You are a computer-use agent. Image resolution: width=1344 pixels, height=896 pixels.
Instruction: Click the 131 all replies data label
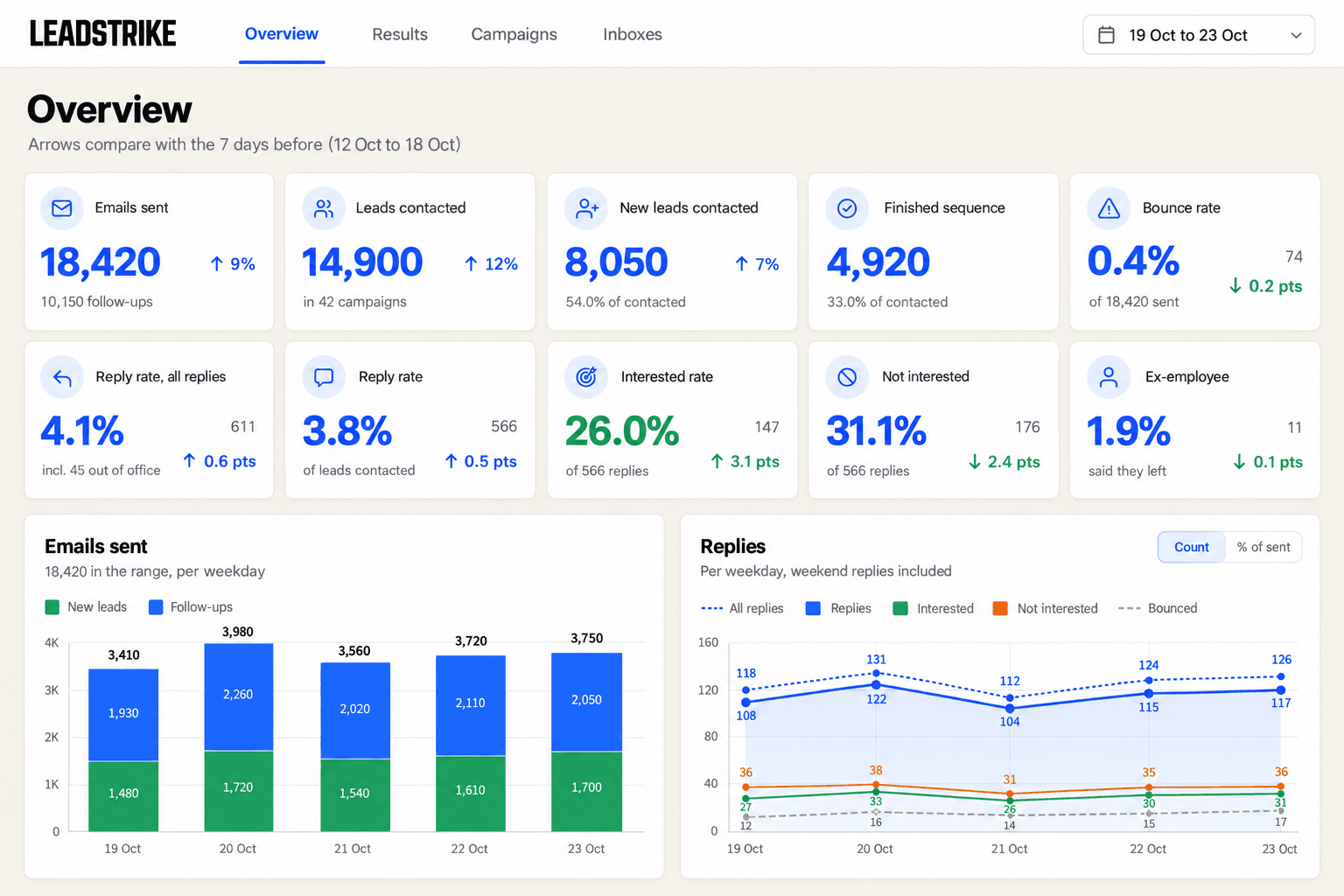[x=876, y=660]
